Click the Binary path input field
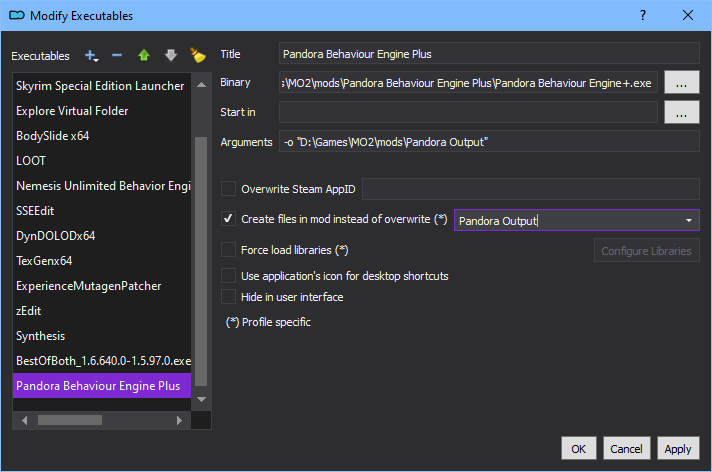 click(x=468, y=82)
